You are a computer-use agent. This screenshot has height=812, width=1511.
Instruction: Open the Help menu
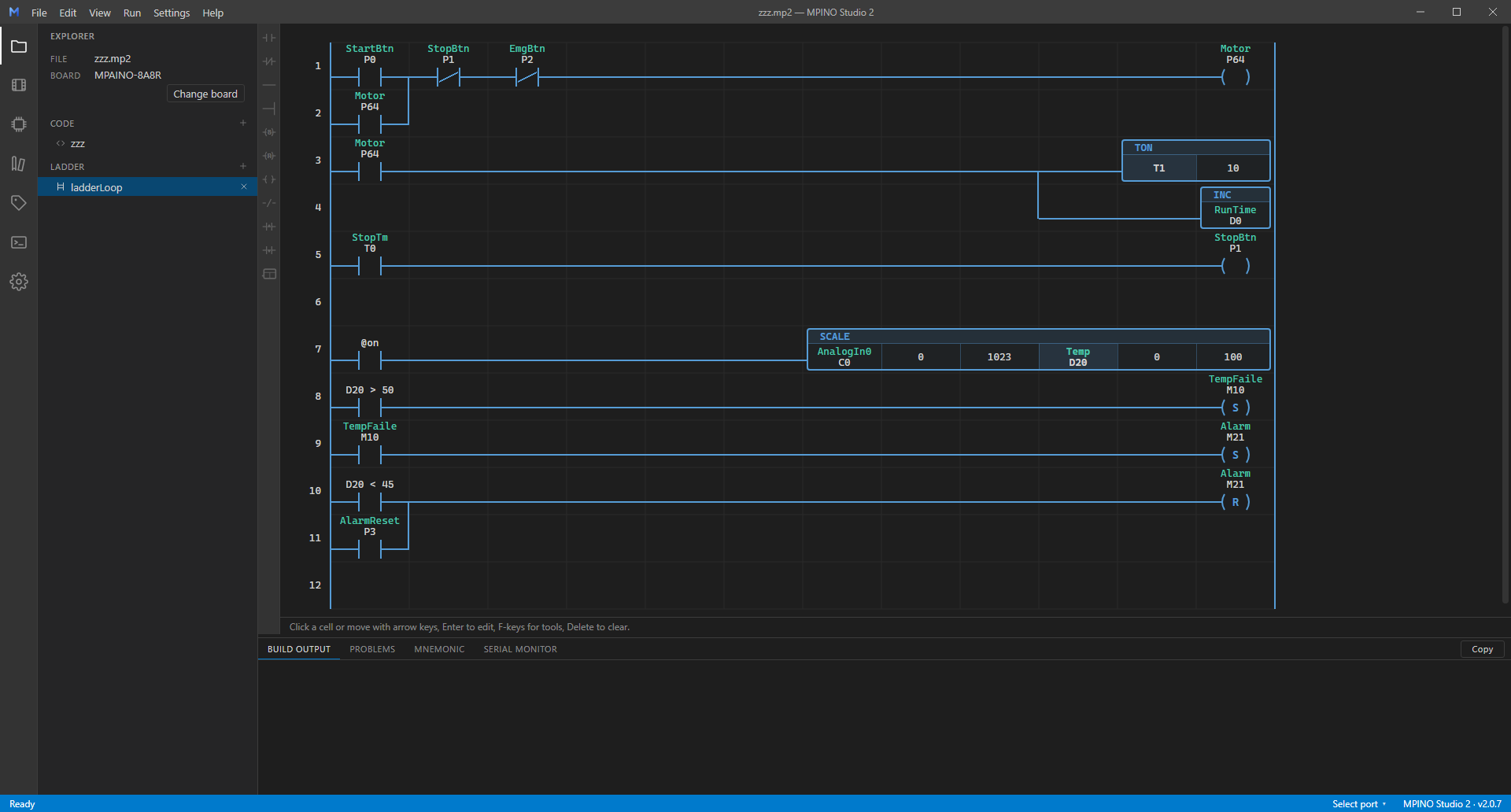pos(213,13)
